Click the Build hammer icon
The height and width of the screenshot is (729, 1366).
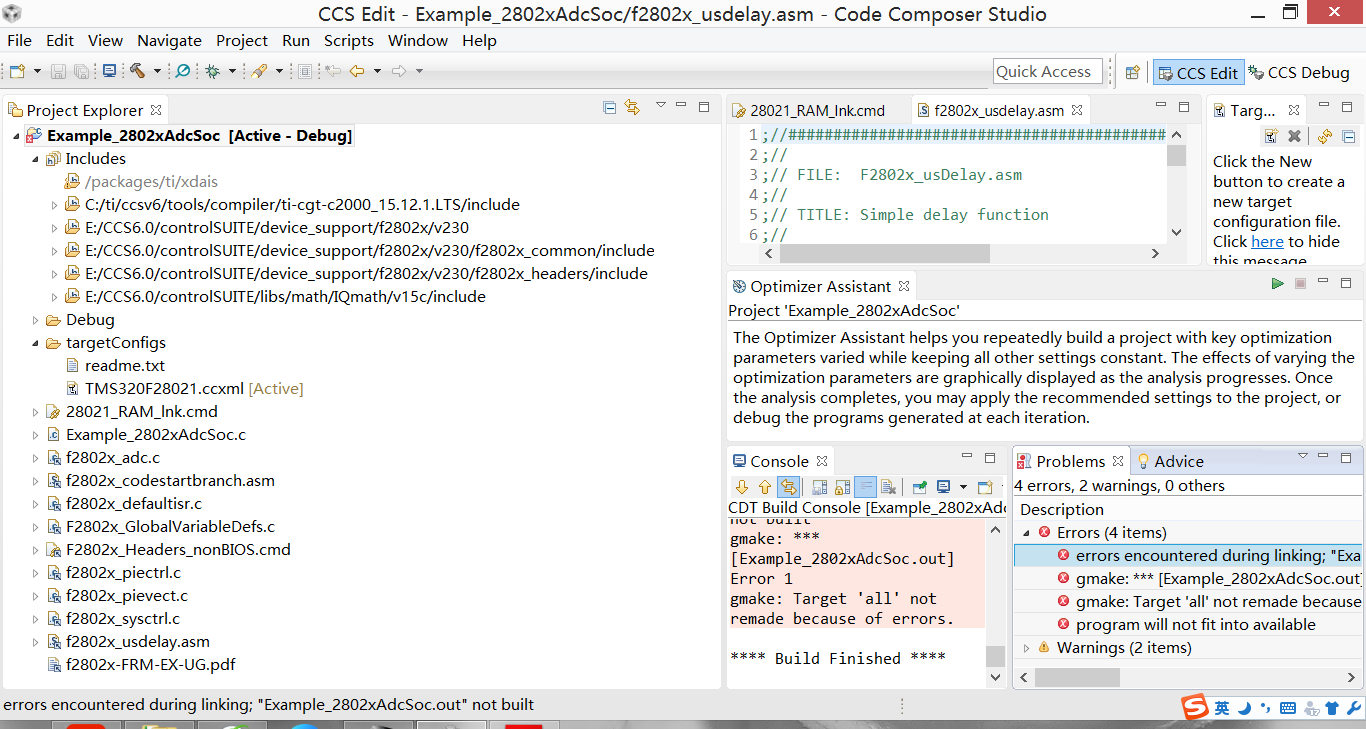pos(137,71)
